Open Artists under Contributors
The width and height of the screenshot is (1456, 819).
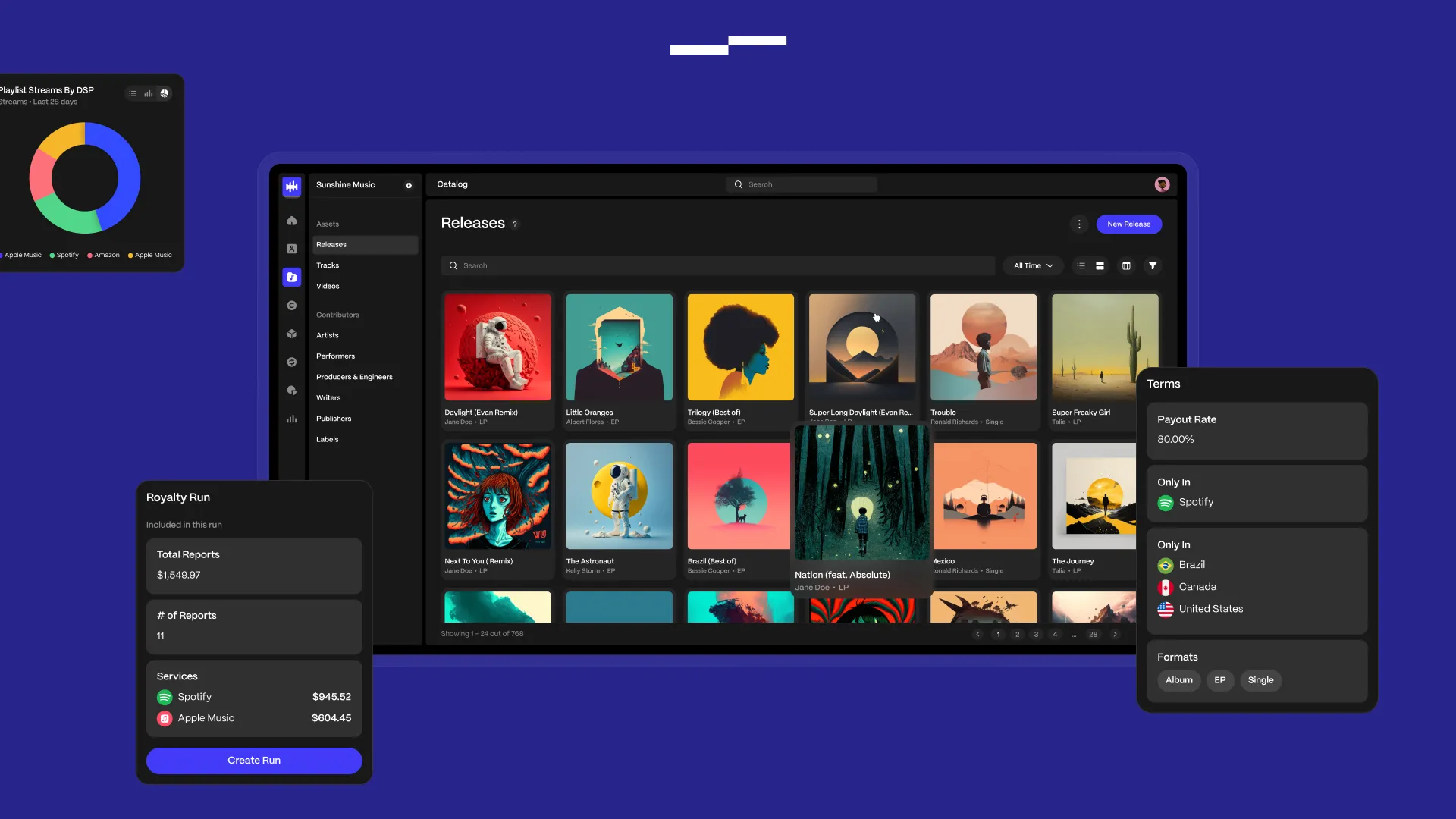(328, 335)
